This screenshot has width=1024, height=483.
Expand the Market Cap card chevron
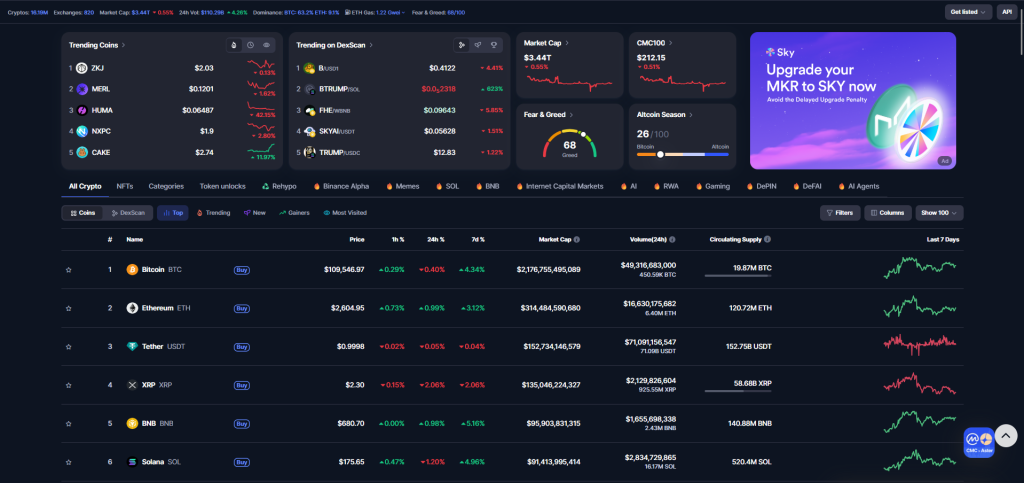(x=567, y=42)
